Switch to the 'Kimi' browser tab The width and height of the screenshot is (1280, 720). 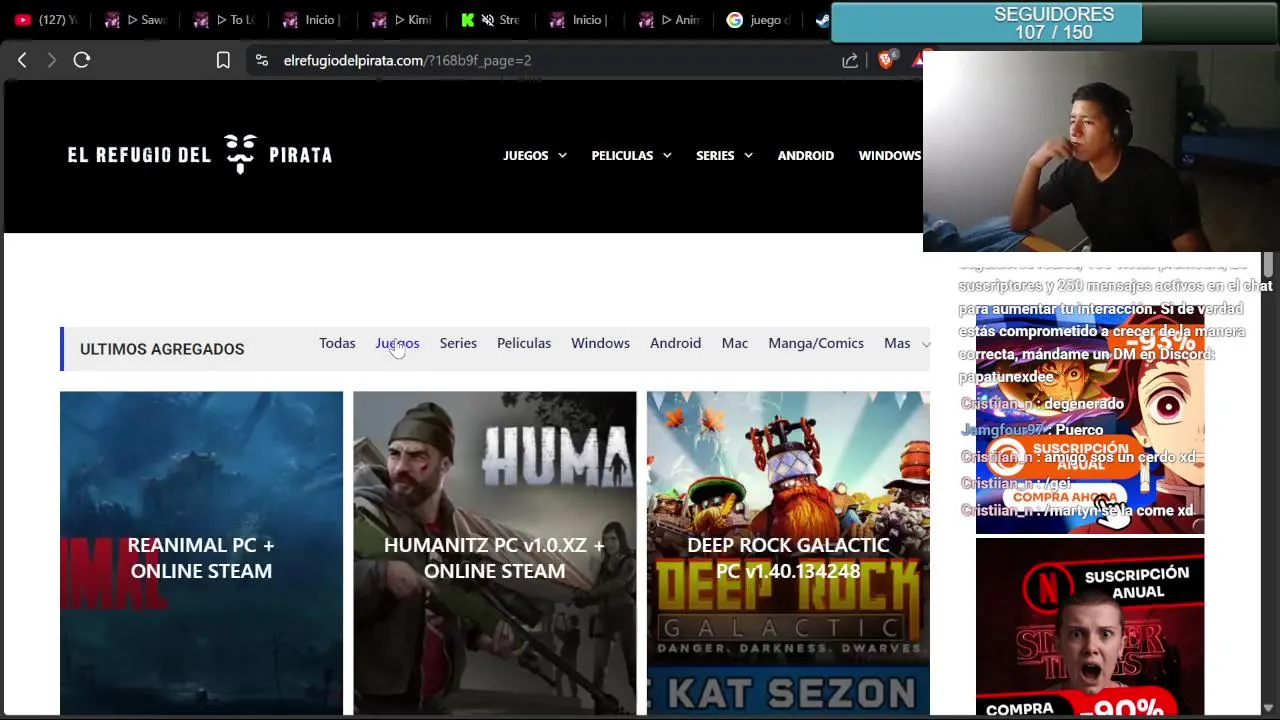[402, 20]
